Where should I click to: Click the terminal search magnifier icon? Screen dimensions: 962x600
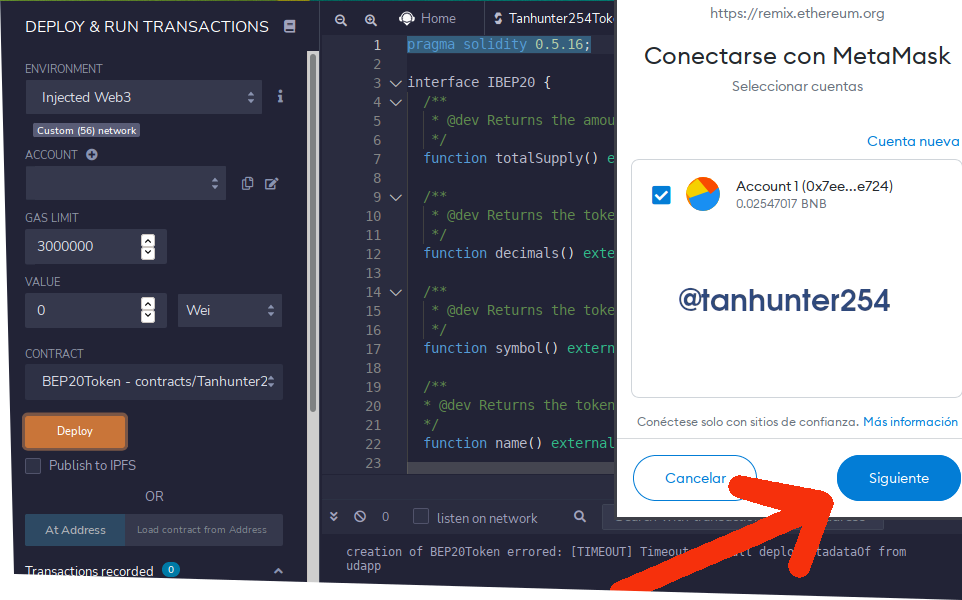[x=579, y=517]
